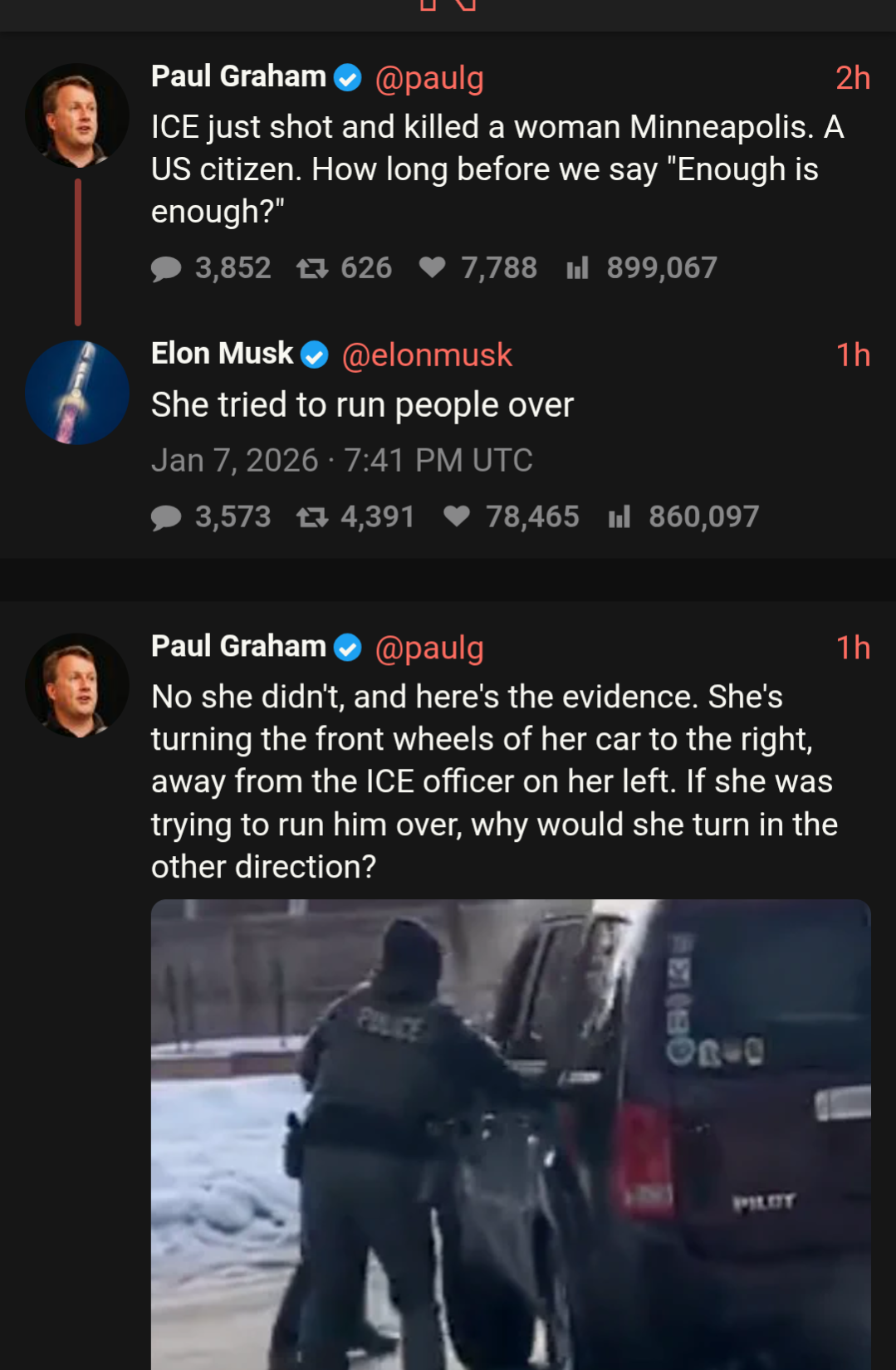Open view stats showing 899,067
Image resolution: width=896 pixels, height=1370 pixels.
[x=577, y=268]
